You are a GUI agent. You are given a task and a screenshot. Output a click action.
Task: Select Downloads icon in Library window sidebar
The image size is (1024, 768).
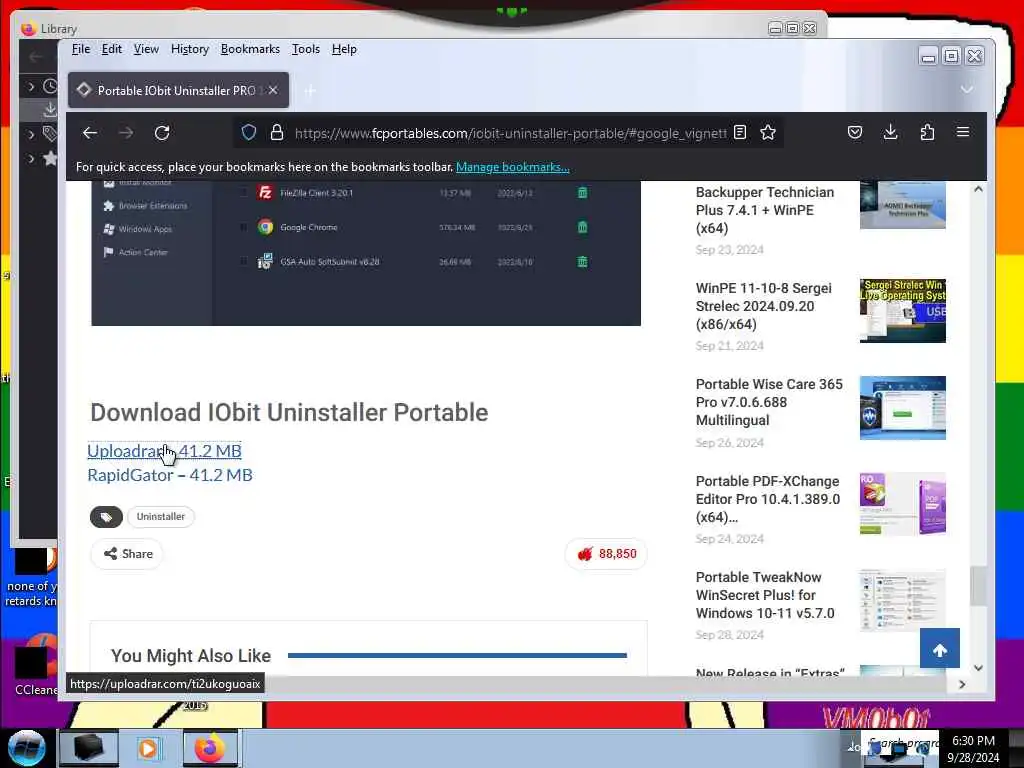tap(50, 110)
